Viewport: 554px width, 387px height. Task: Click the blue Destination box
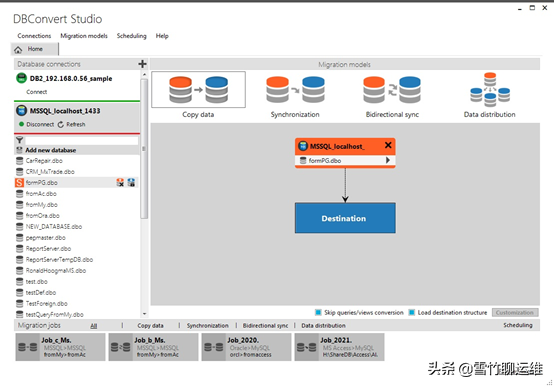tap(345, 218)
